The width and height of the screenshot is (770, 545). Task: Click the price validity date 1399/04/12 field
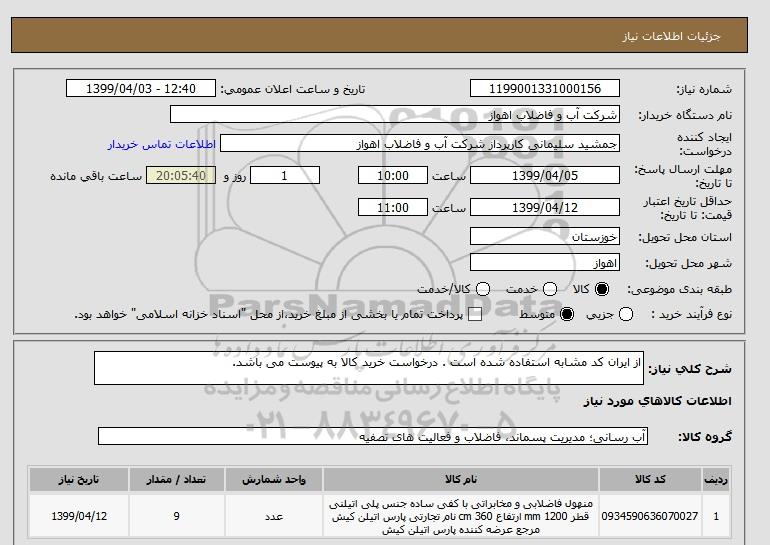[x=545, y=207]
